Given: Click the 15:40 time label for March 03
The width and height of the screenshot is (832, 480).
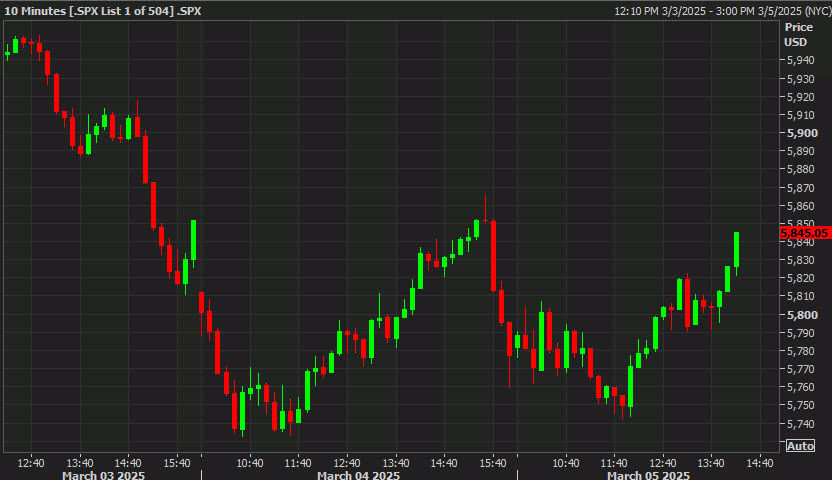Looking at the screenshot, I should coord(177,463).
